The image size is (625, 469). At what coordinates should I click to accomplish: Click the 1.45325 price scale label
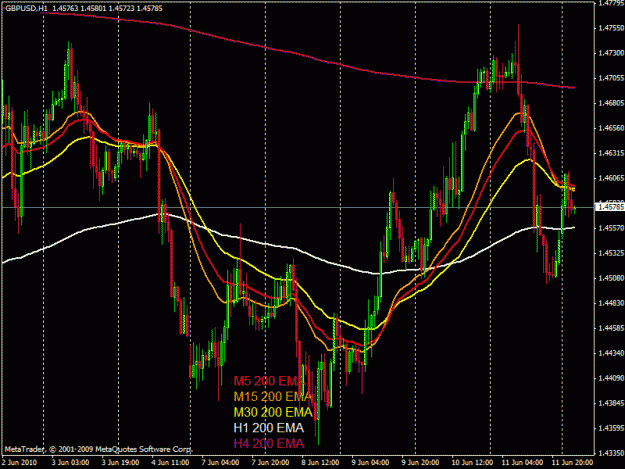pyautogui.click(x=611, y=253)
